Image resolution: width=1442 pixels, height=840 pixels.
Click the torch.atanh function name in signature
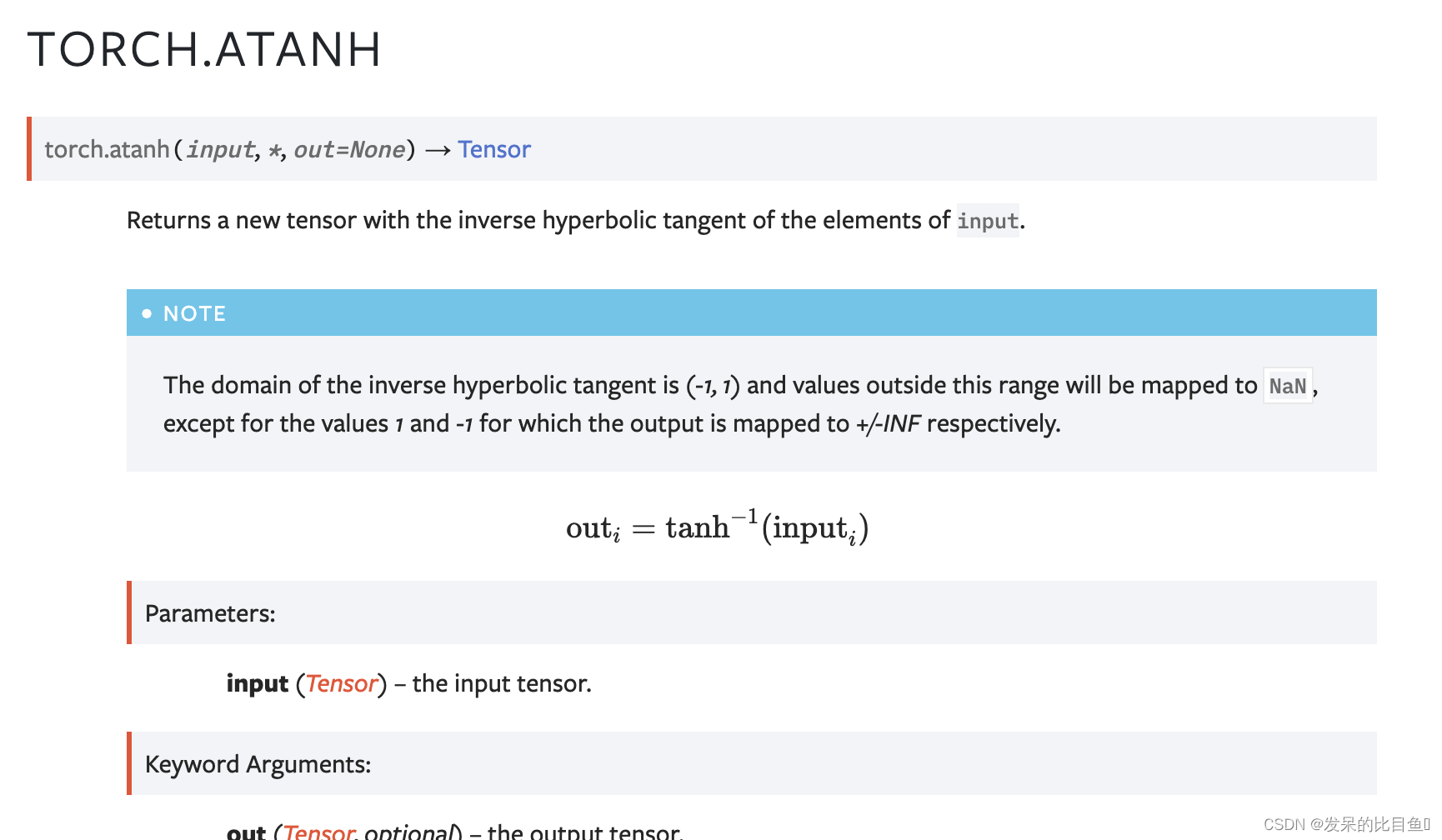tap(107, 149)
